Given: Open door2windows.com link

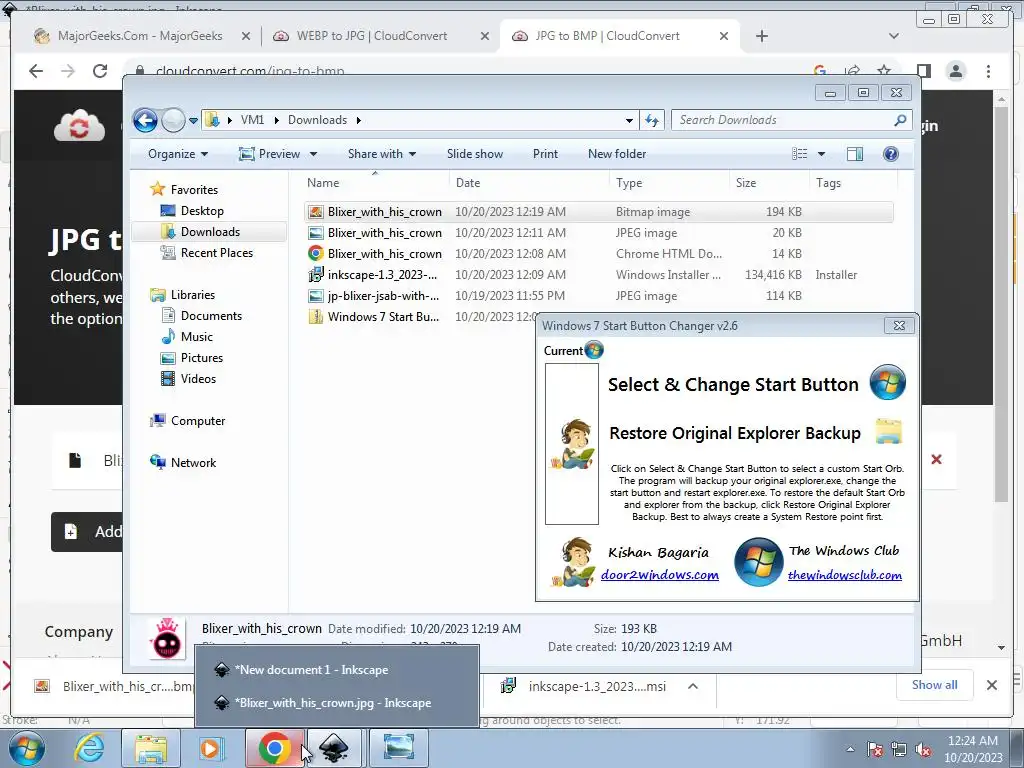Looking at the screenshot, I should [660, 575].
